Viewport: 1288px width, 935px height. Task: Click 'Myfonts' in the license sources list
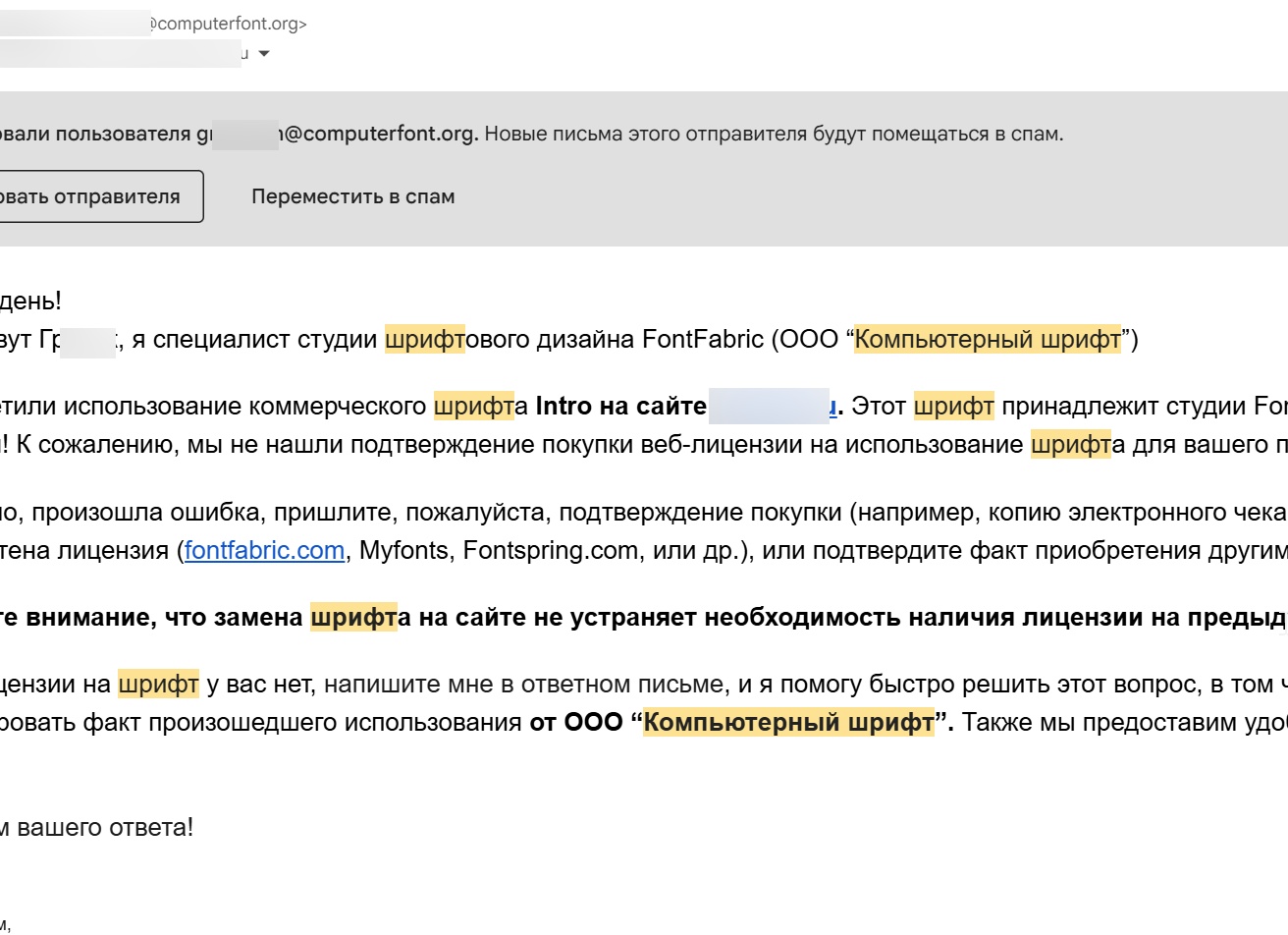(403, 550)
